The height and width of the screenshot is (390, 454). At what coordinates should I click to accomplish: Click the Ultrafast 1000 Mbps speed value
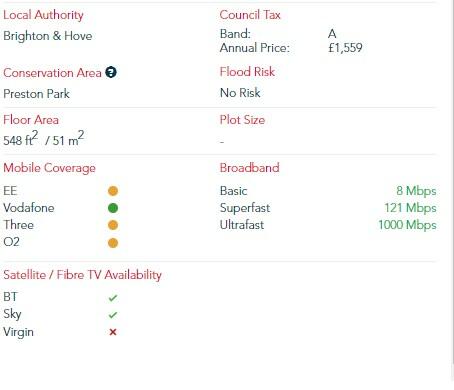[x=407, y=225]
